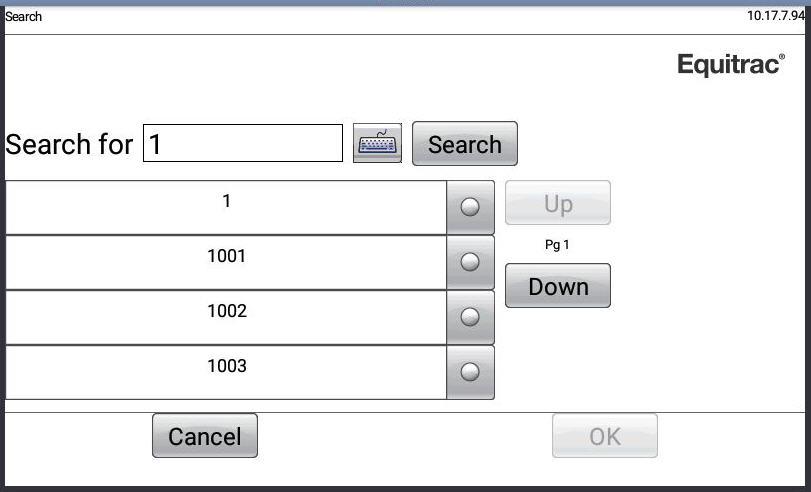
Task: Click the 10.17.7.94 IP address text
Action: point(776,16)
